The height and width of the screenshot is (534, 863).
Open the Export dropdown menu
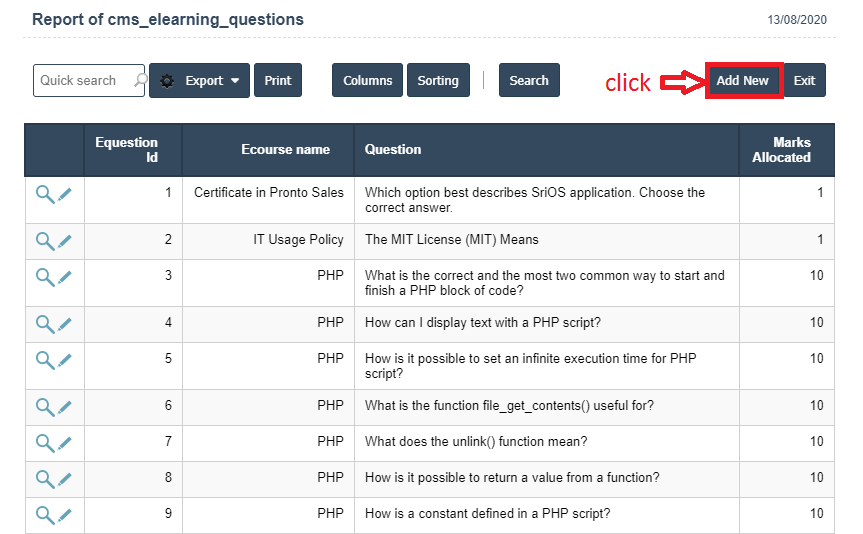coord(200,81)
